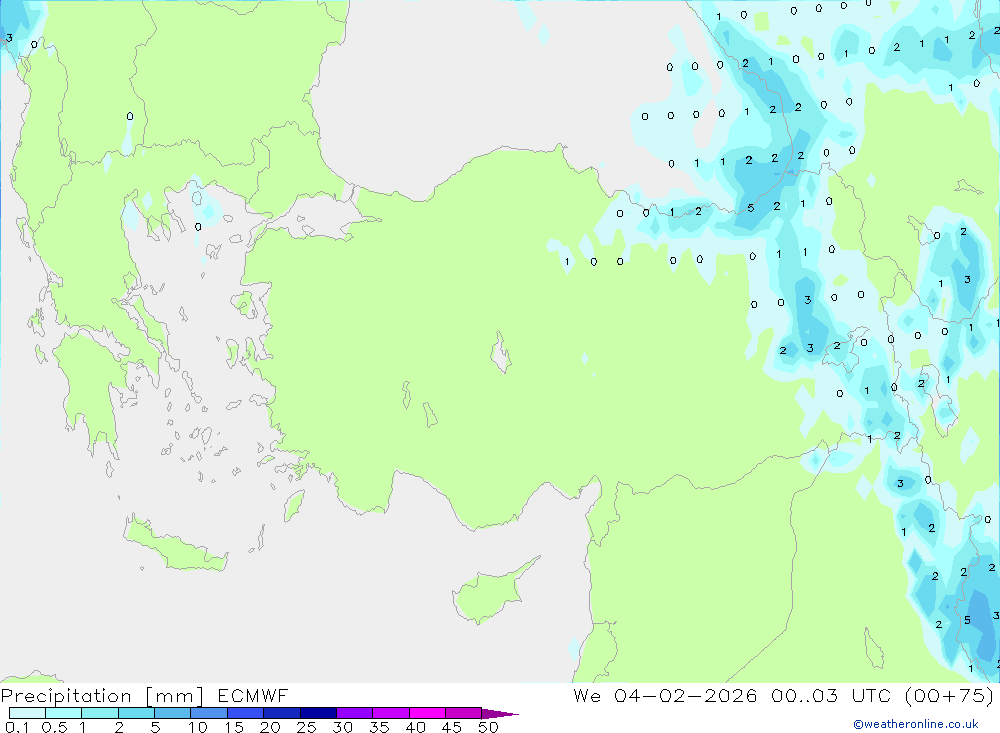Select the ECMWF model label
1000x733 pixels.
click(x=253, y=695)
